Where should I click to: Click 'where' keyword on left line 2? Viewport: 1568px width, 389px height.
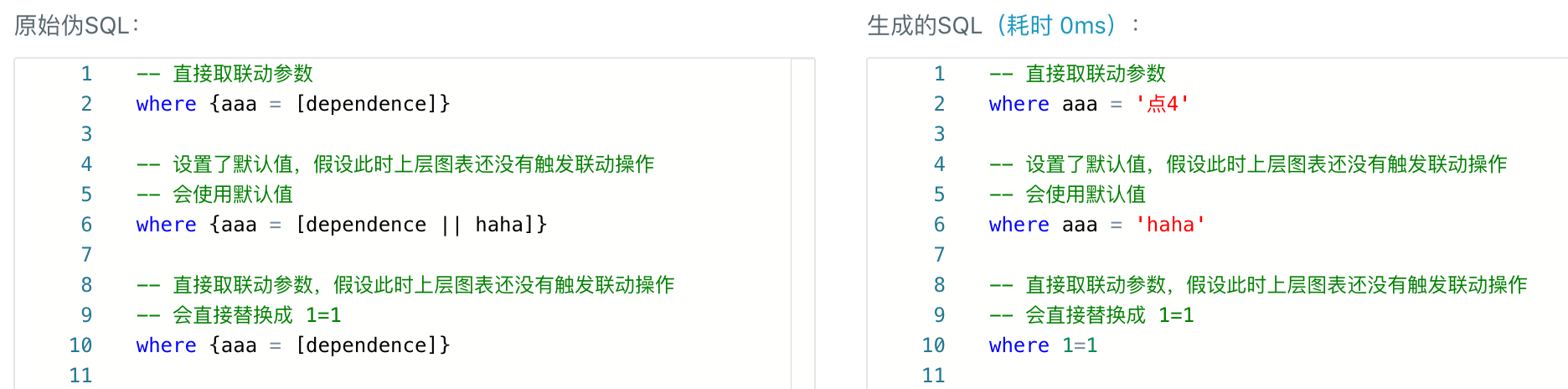167,104
